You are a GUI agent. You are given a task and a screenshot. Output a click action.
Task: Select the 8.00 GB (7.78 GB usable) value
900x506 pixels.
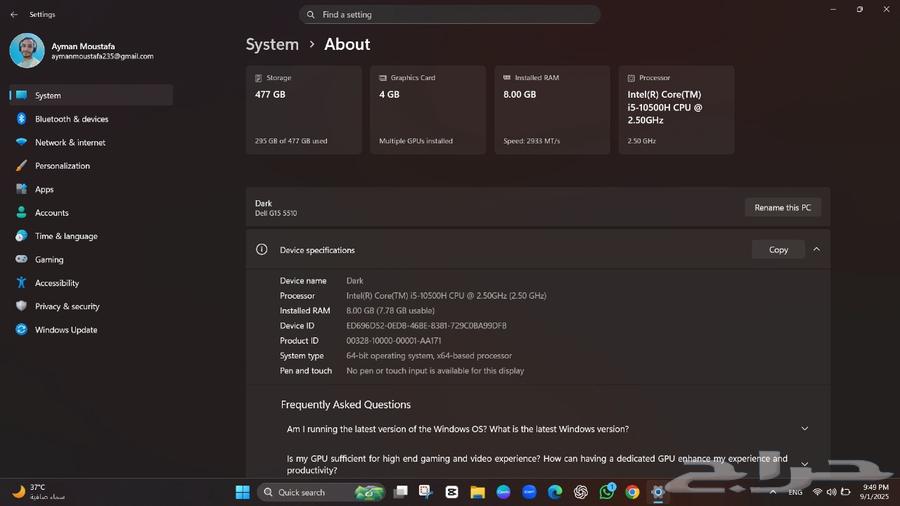pos(390,310)
